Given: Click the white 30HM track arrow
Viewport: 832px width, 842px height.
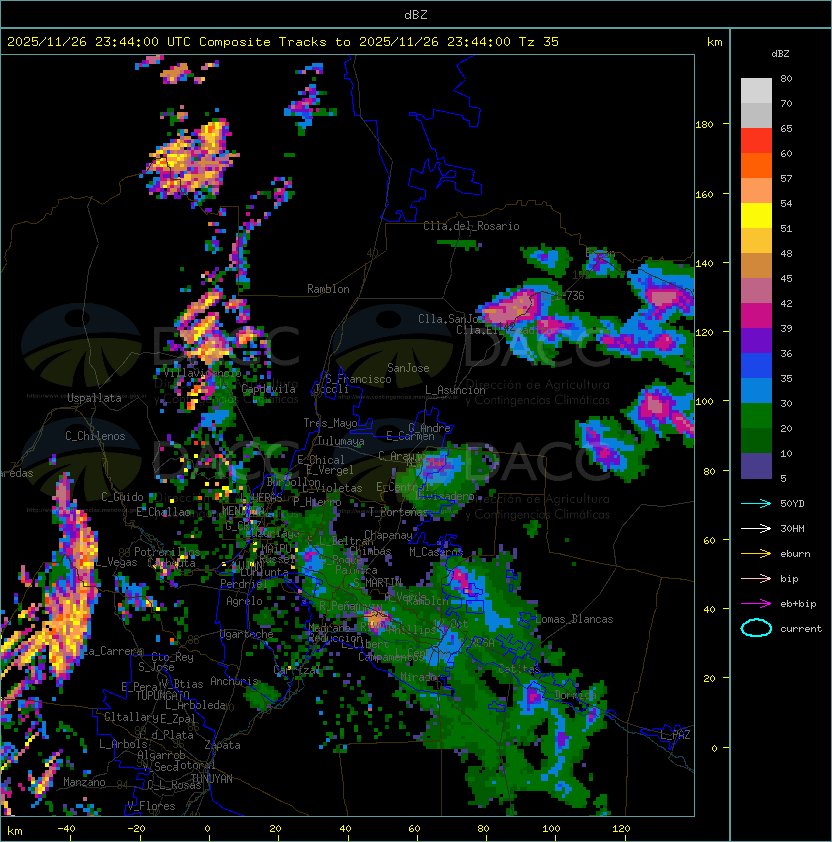Looking at the screenshot, I should click(x=756, y=529).
